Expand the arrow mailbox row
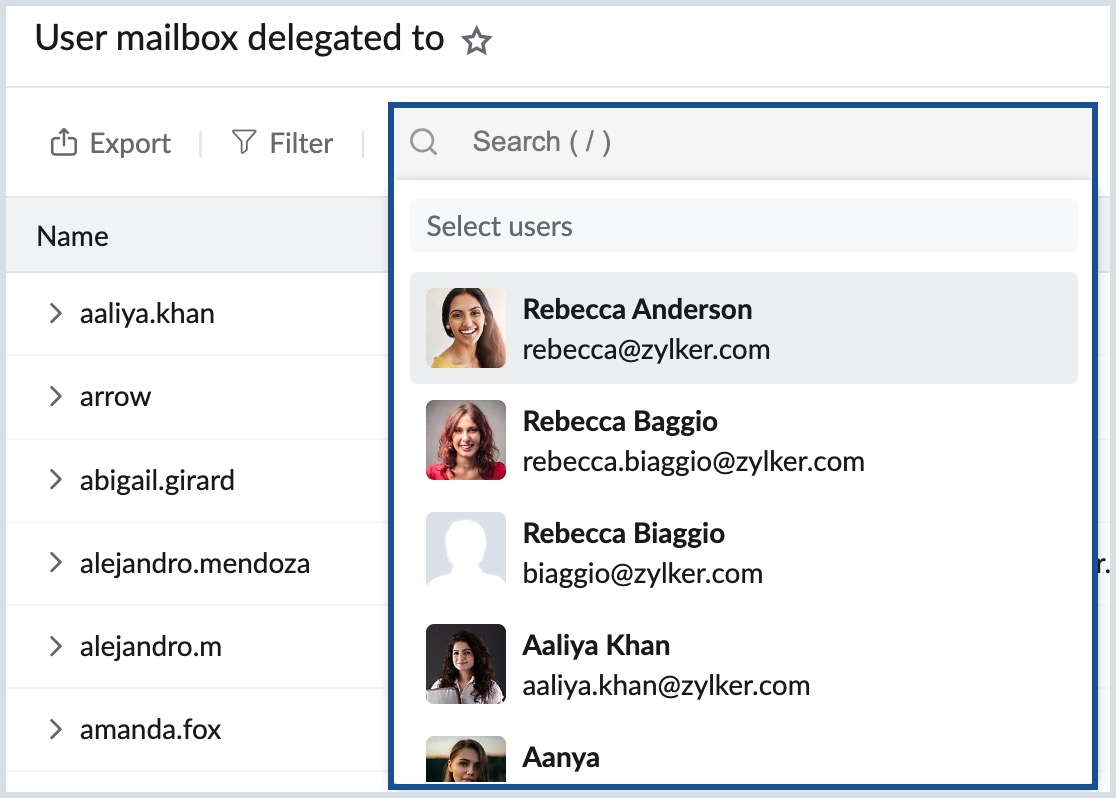The image size is (1116, 798). point(56,396)
